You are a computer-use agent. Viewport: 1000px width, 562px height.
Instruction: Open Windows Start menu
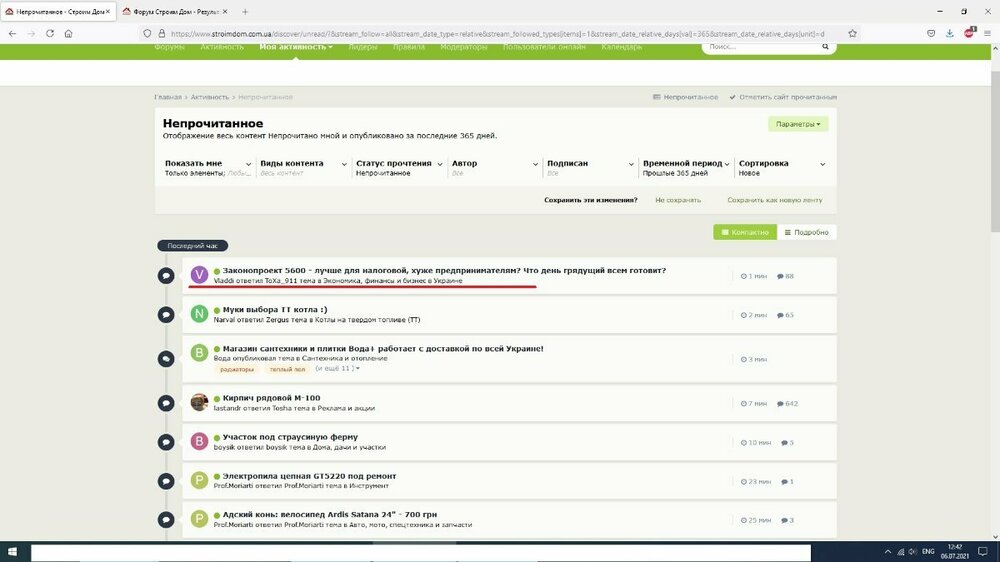coord(12,552)
